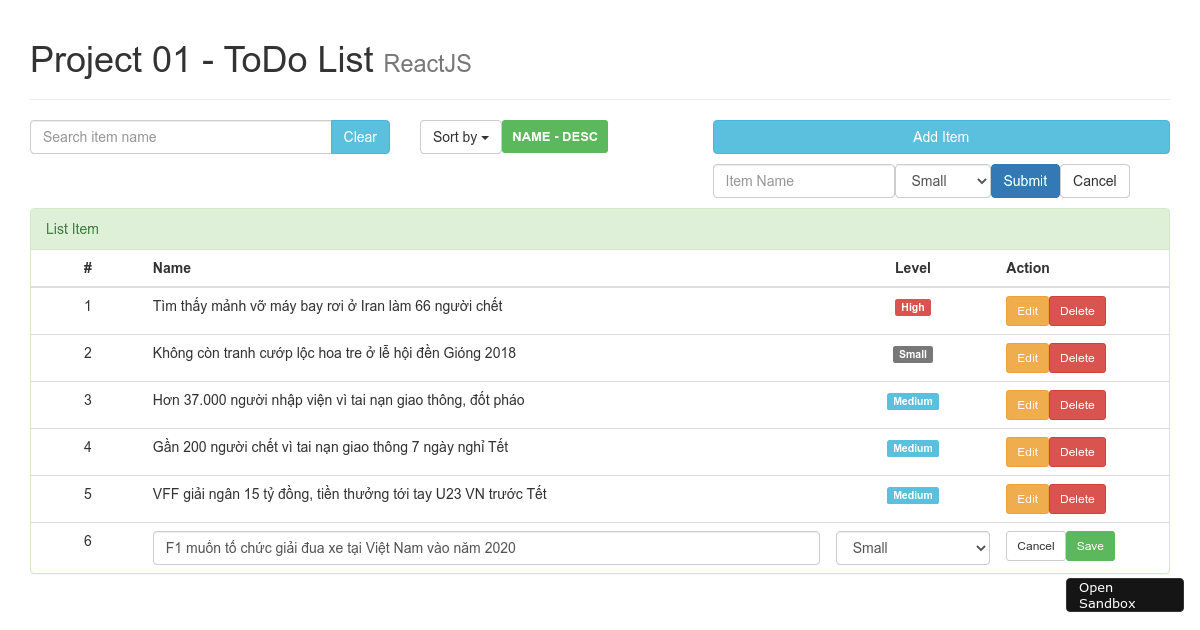Viewport: 1200px width, 630px height.
Task: Submit the new item form
Action: pyautogui.click(x=1025, y=181)
